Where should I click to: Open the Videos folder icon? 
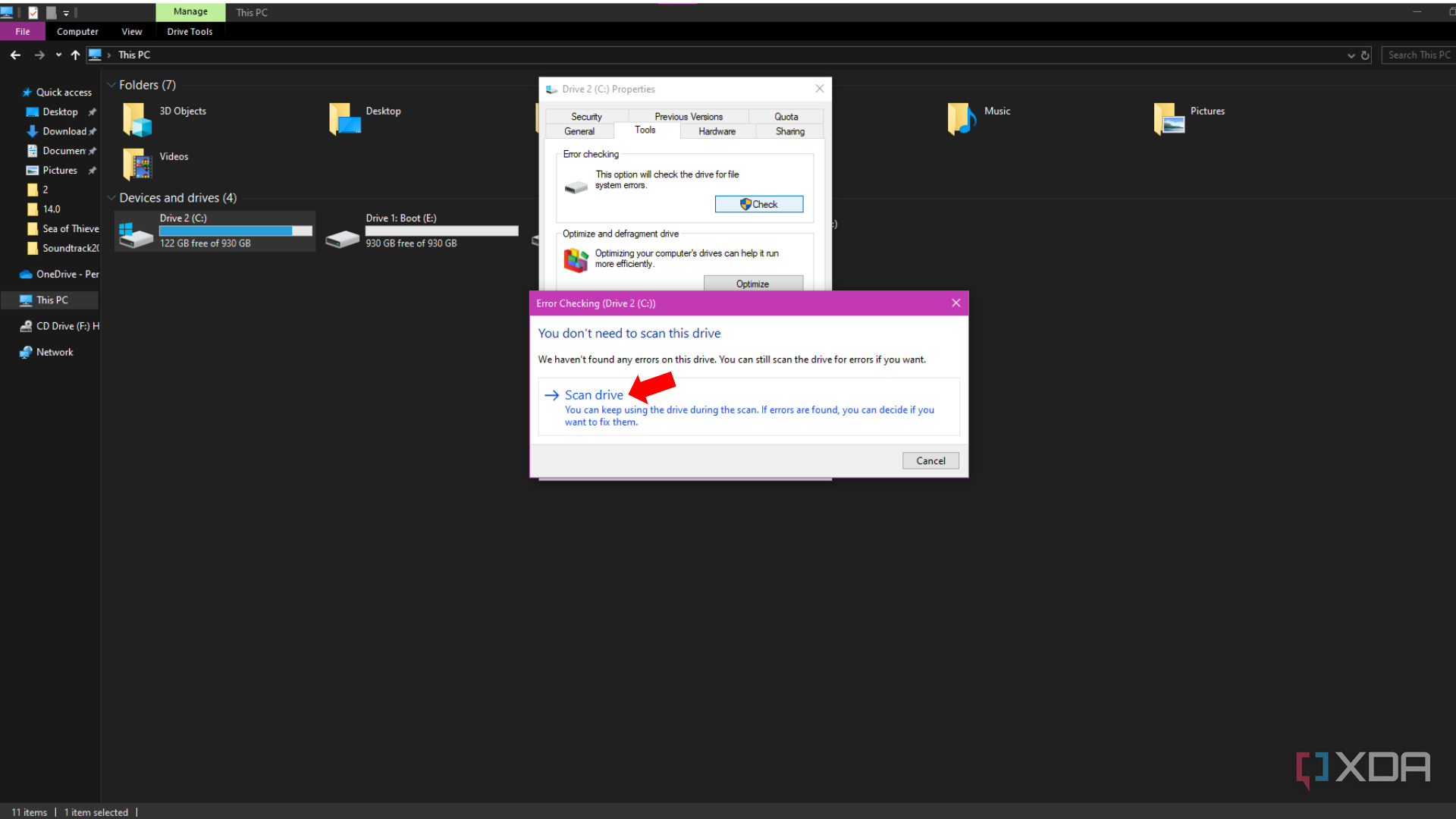click(x=137, y=164)
